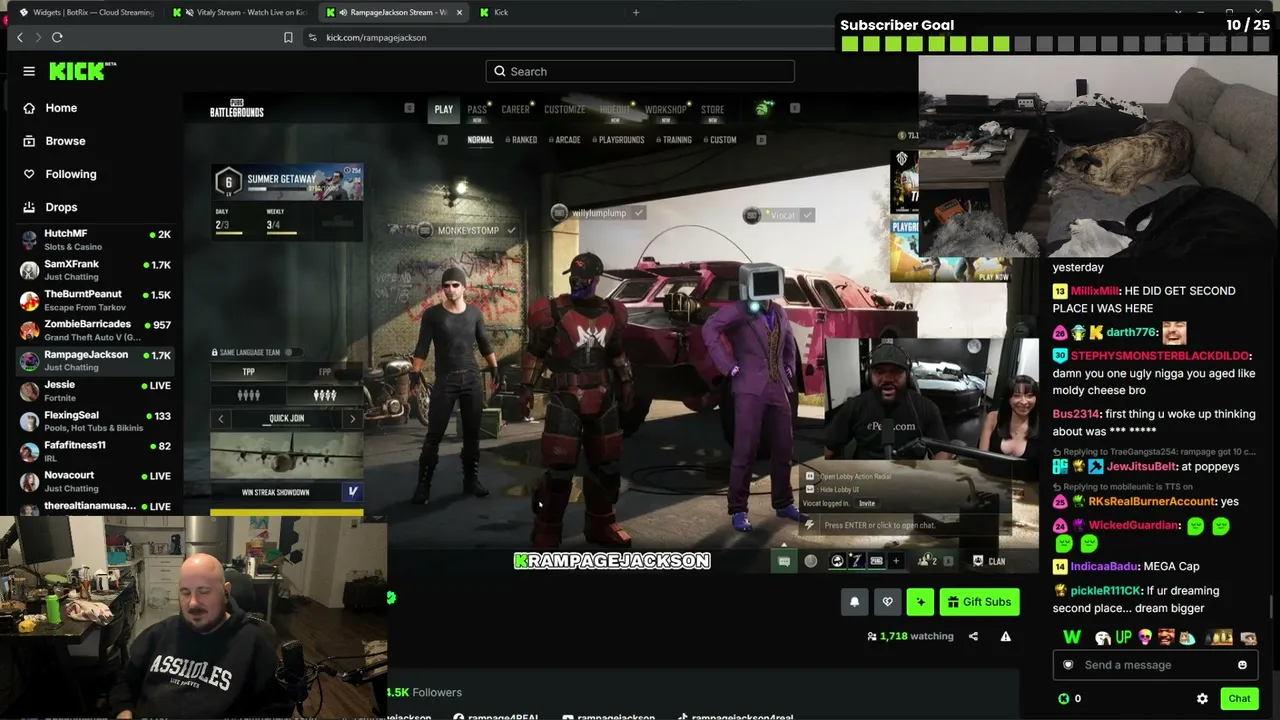Click WickedGuardian username in chat

tap(1131, 525)
